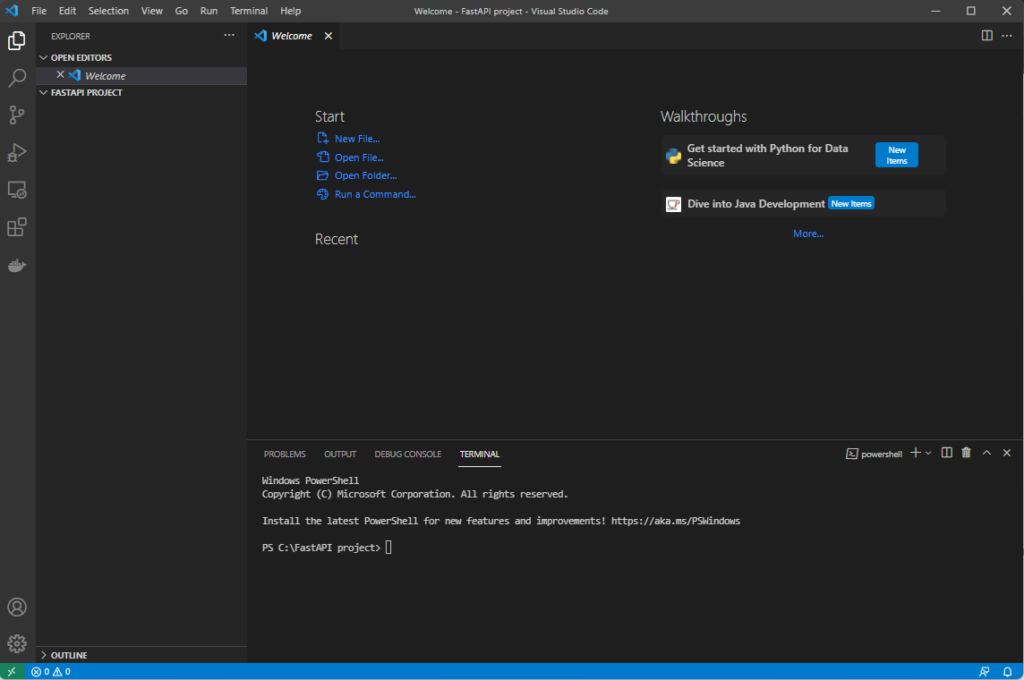Screen dimensions: 1024x680
Task: Click the Open Folder... link
Action: click(365, 176)
